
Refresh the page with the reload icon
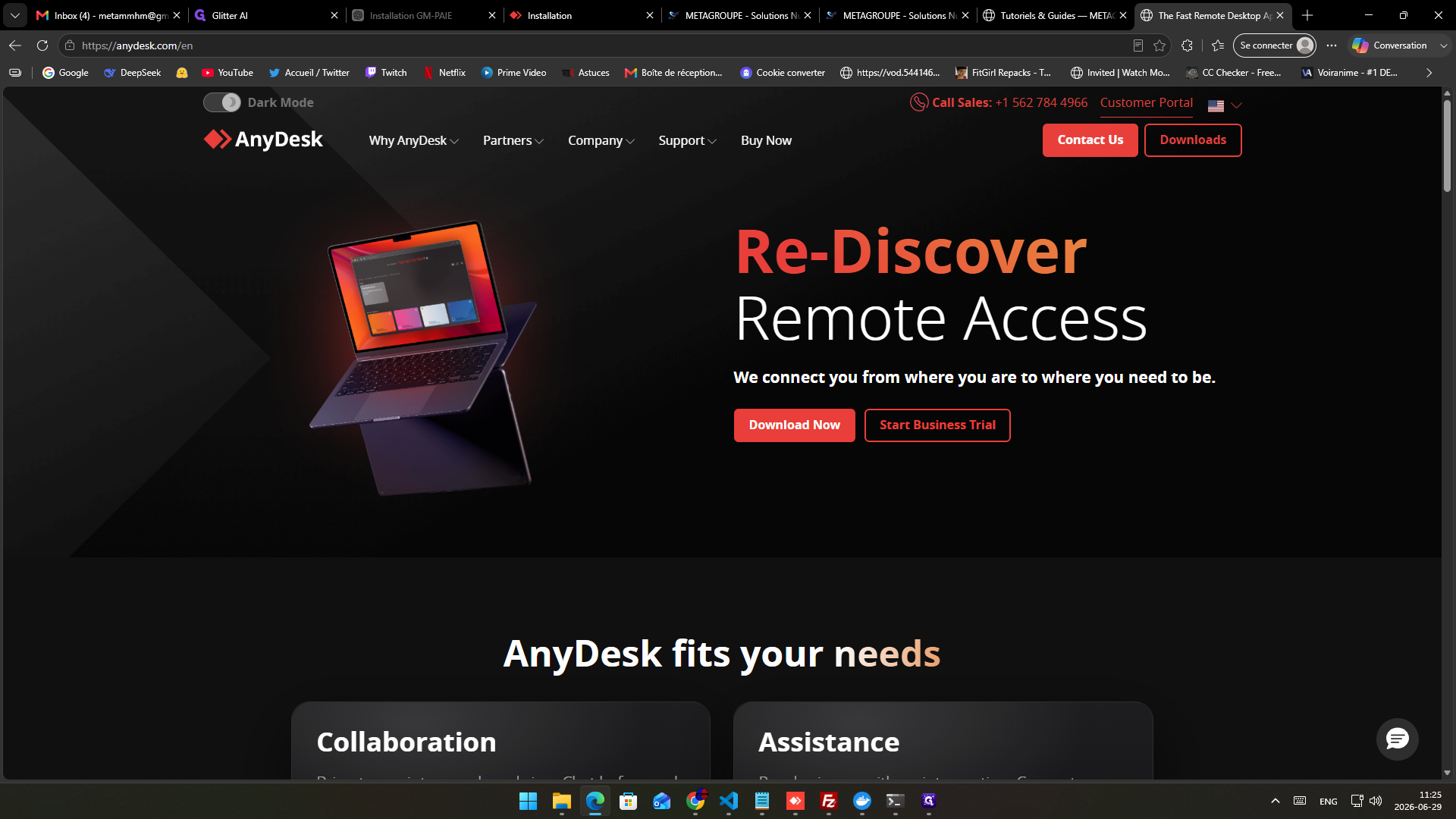tap(42, 45)
